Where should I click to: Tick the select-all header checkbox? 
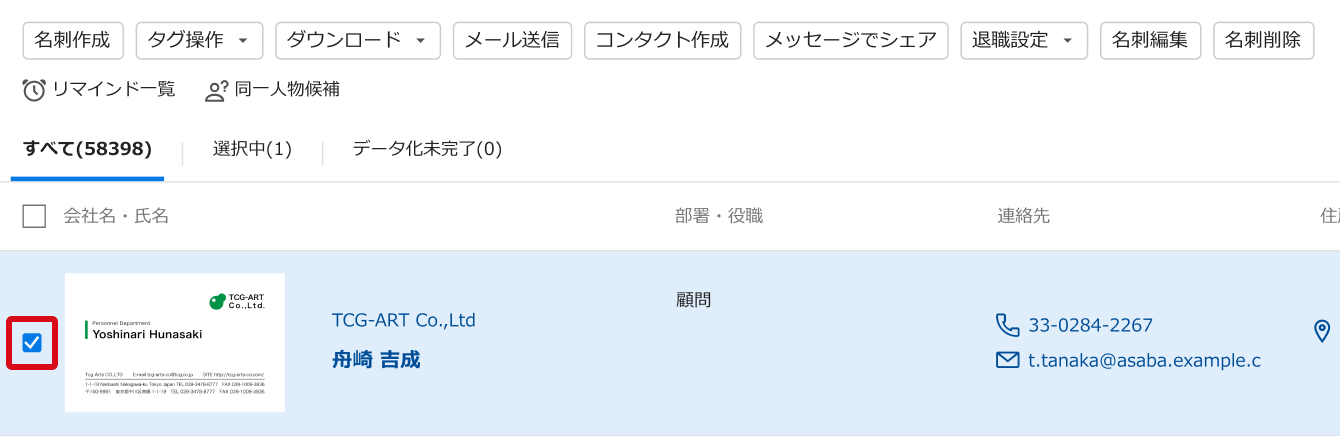click(34, 216)
